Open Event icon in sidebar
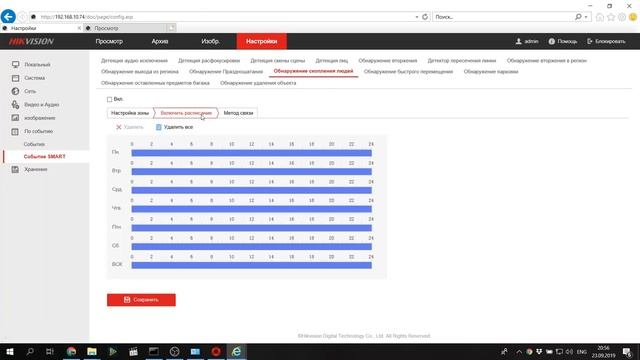The height and width of the screenshot is (360, 640). (16, 131)
